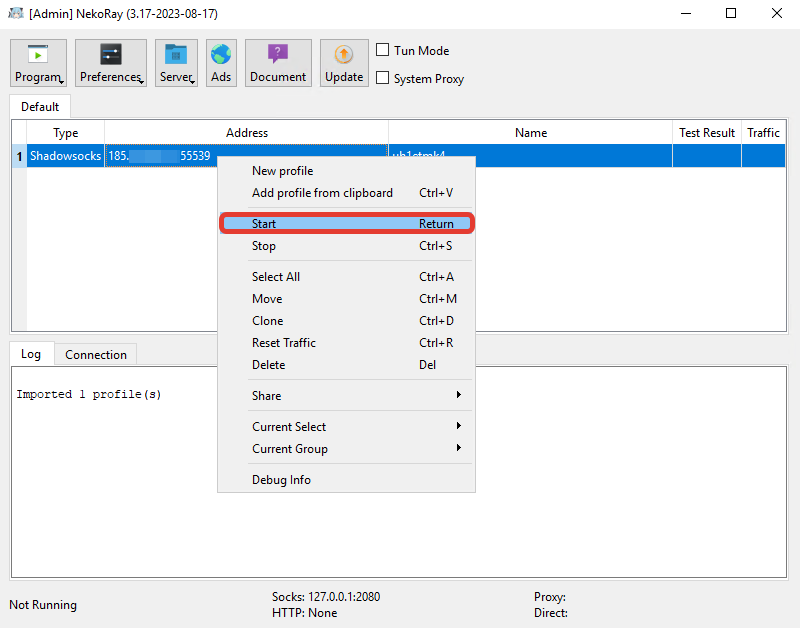Screen dimensions: 800x628
Task: Click the Shadowsocks type cell
Action: click(65, 156)
